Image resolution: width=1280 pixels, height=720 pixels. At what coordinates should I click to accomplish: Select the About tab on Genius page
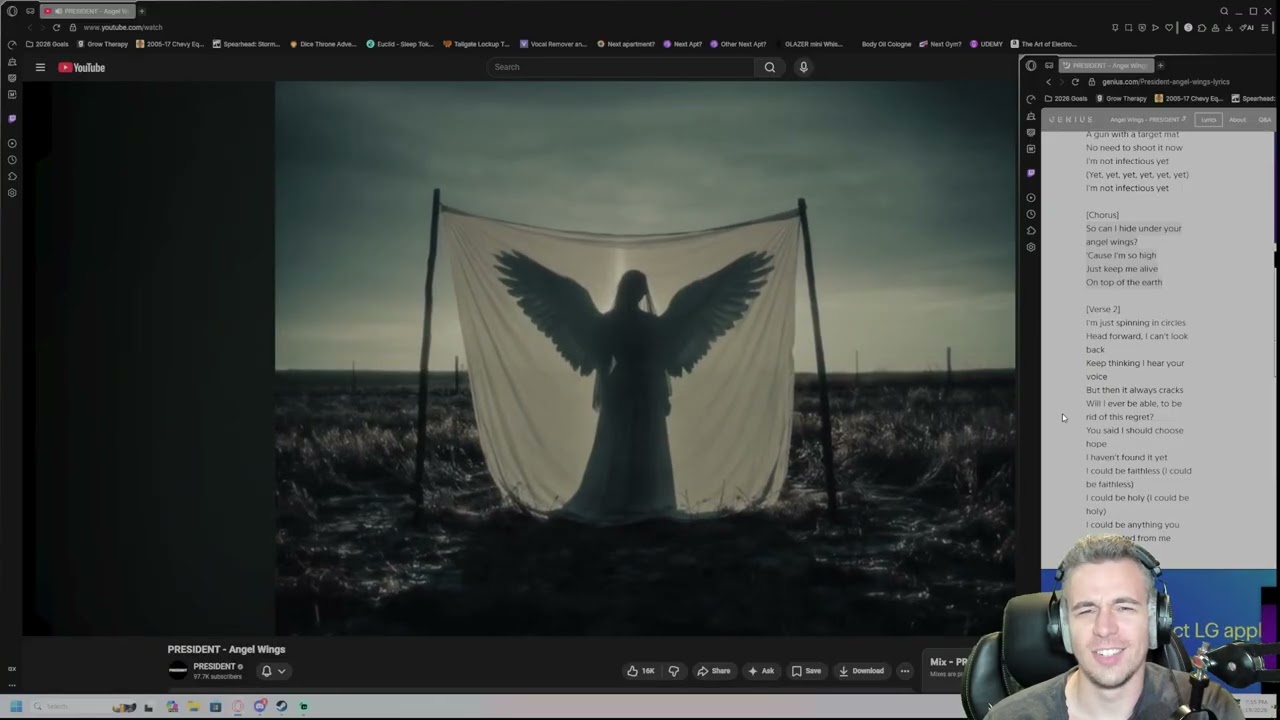pos(1237,120)
